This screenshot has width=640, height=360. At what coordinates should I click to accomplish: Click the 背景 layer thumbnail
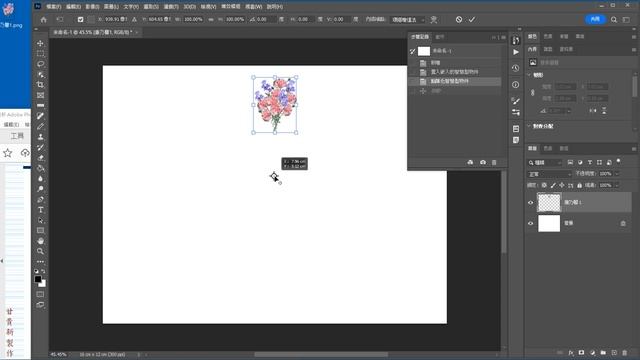point(549,224)
